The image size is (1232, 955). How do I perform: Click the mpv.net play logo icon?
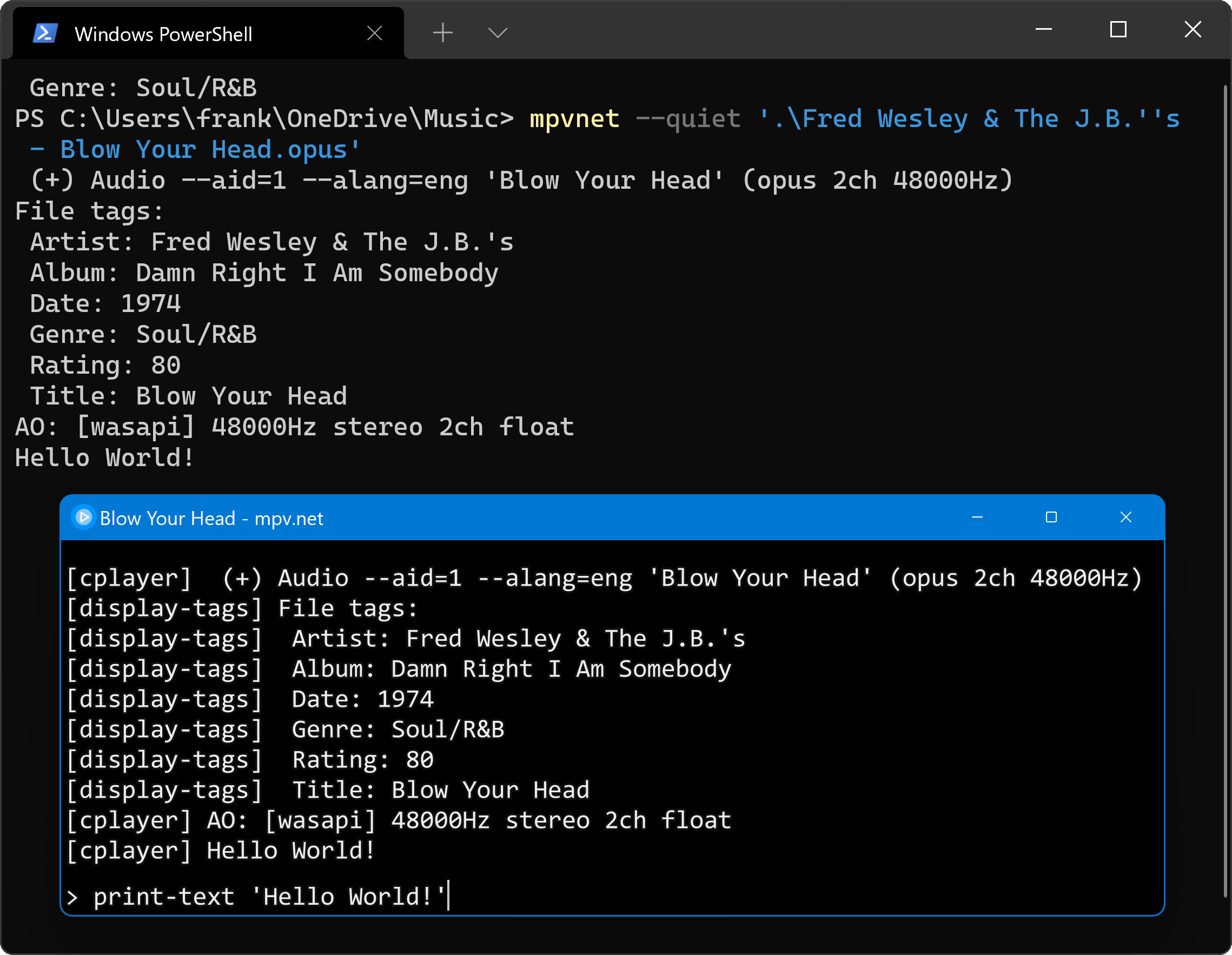click(x=83, y=518)
